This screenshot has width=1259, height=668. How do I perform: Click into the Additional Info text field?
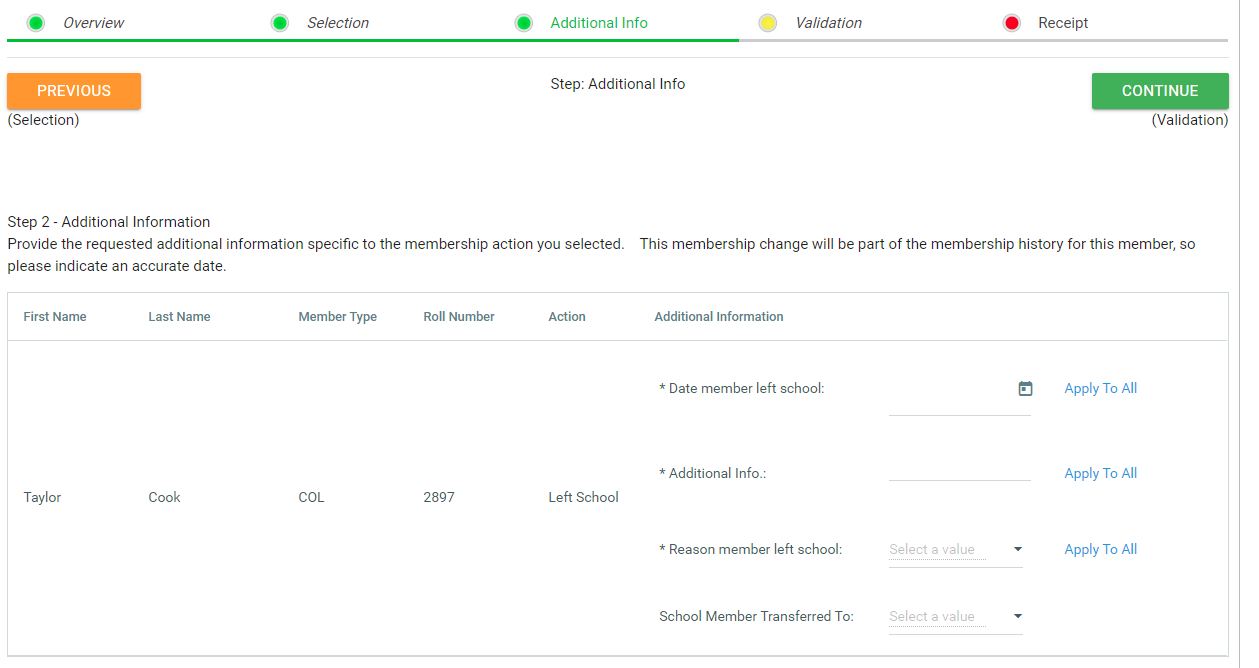tap(959, 468)
